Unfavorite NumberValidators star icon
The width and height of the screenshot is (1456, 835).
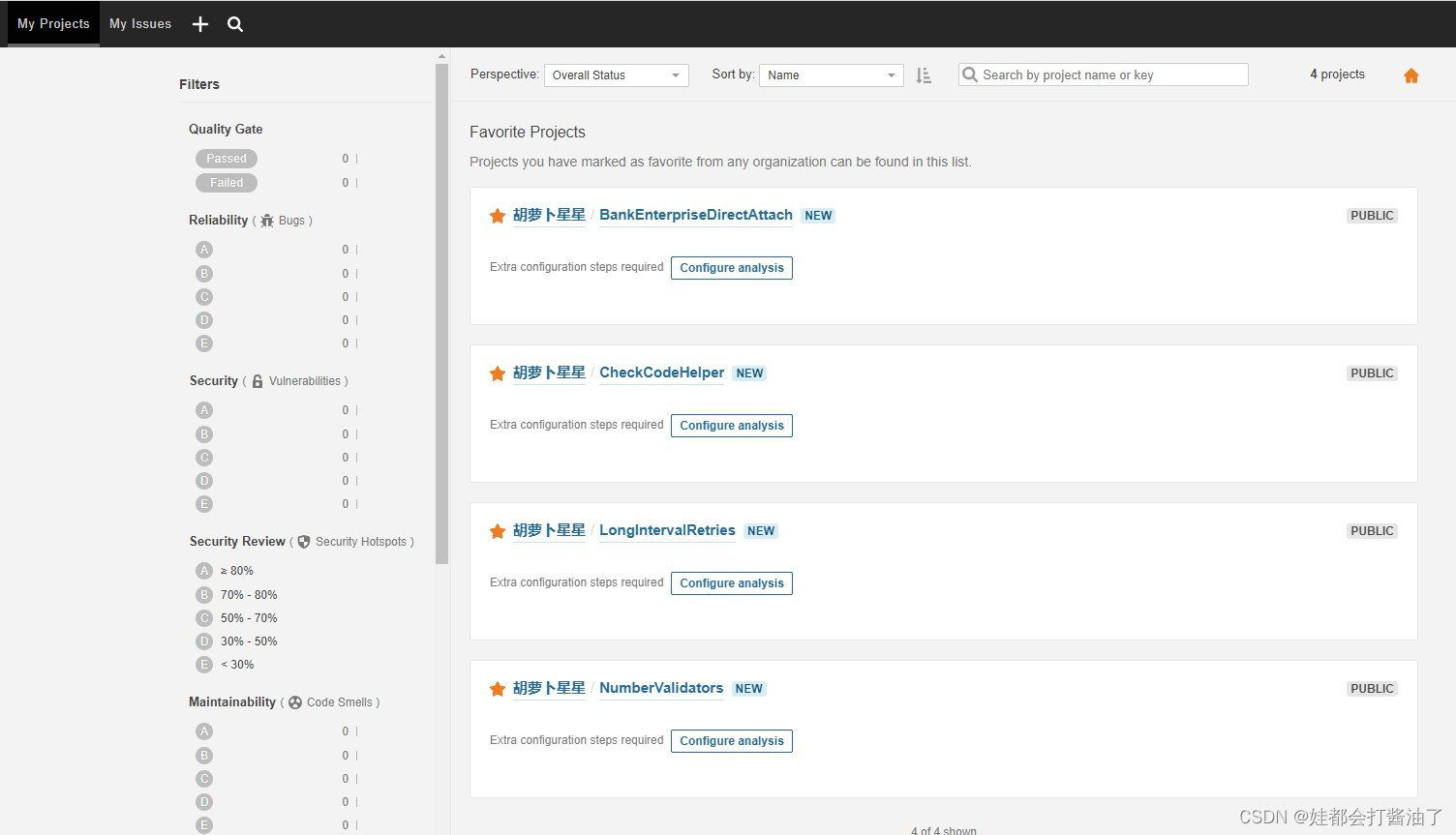click(498, 689)
